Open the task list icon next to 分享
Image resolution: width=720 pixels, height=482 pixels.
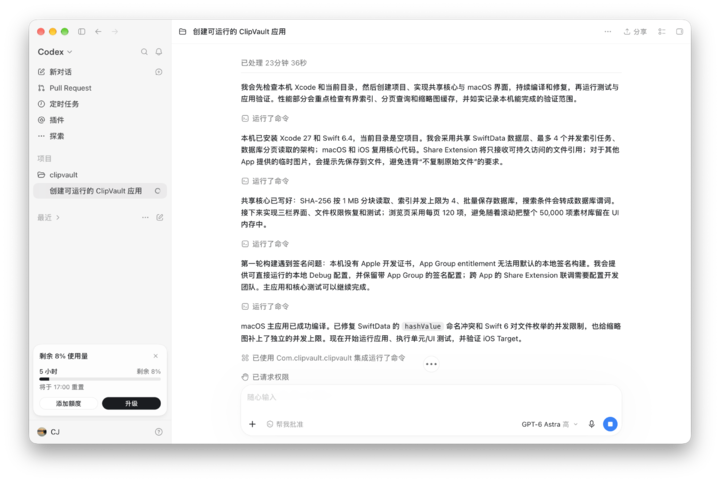[662, 32]
